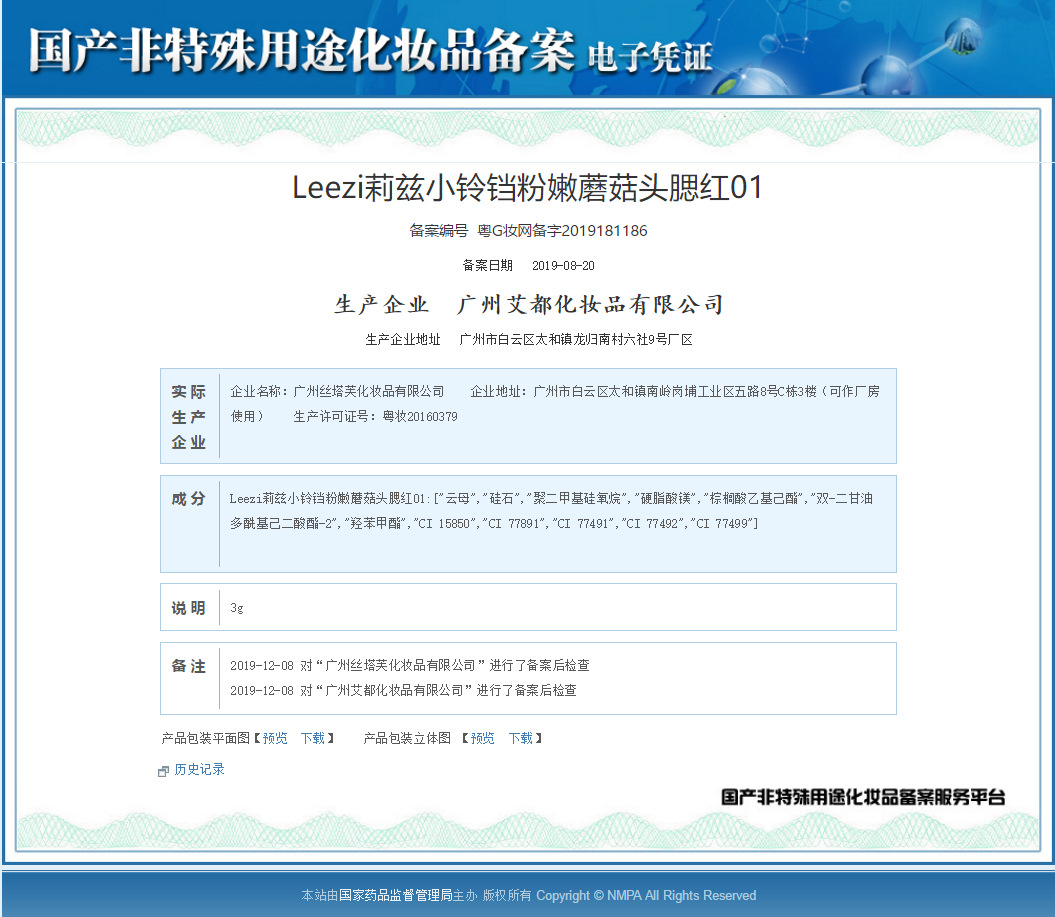Screen dimensions: 1055x917
Task: Click the 成分 section label
Action: pyautogui.click(x=188, y=499)
